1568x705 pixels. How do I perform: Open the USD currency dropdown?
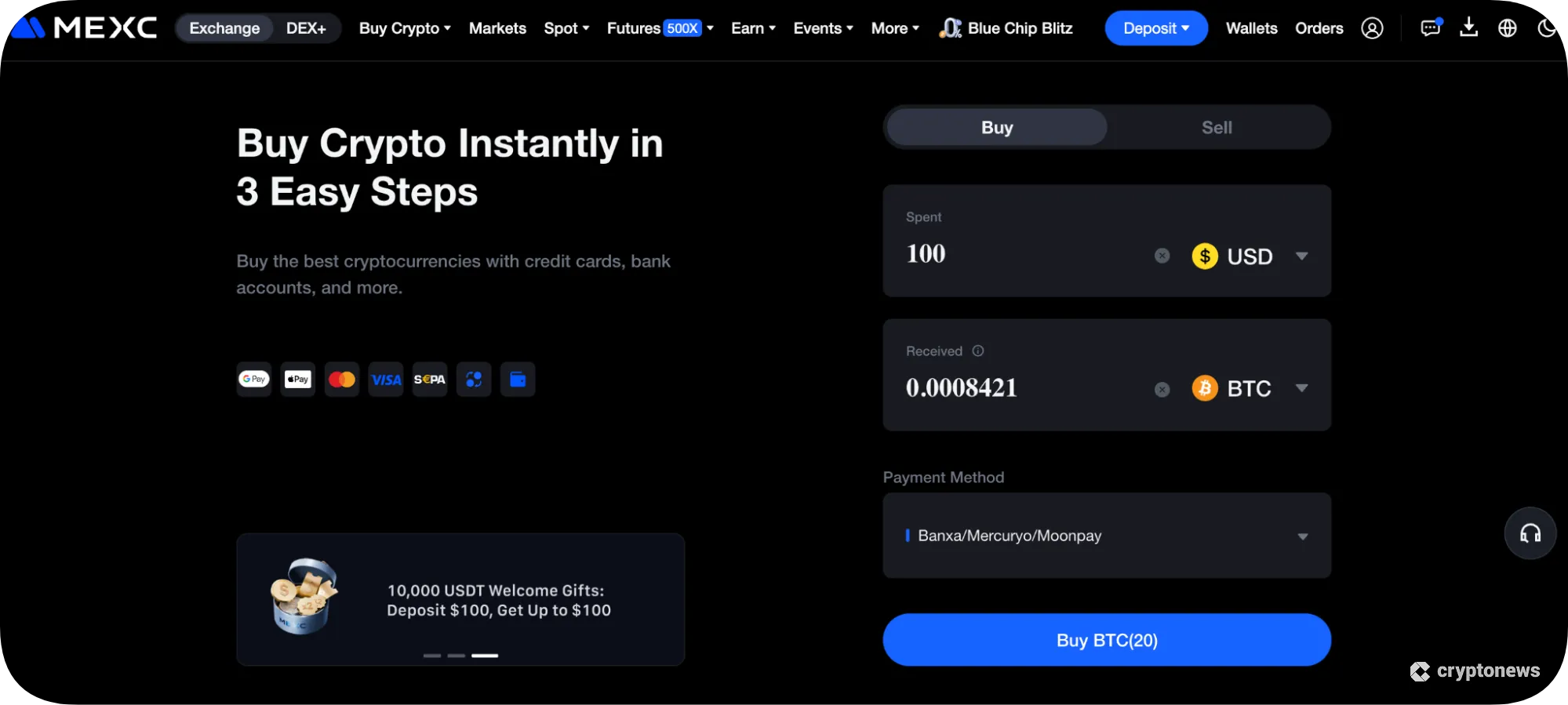coord(1251,256)
